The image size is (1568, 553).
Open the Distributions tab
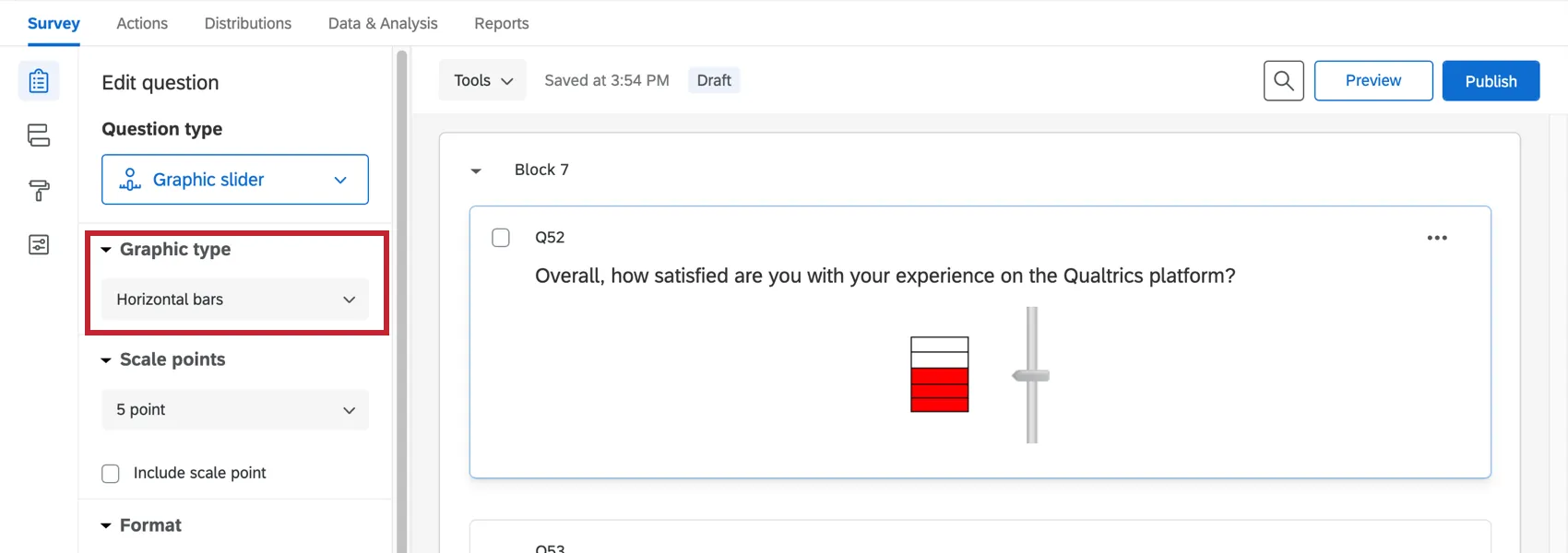click(247, 23)
